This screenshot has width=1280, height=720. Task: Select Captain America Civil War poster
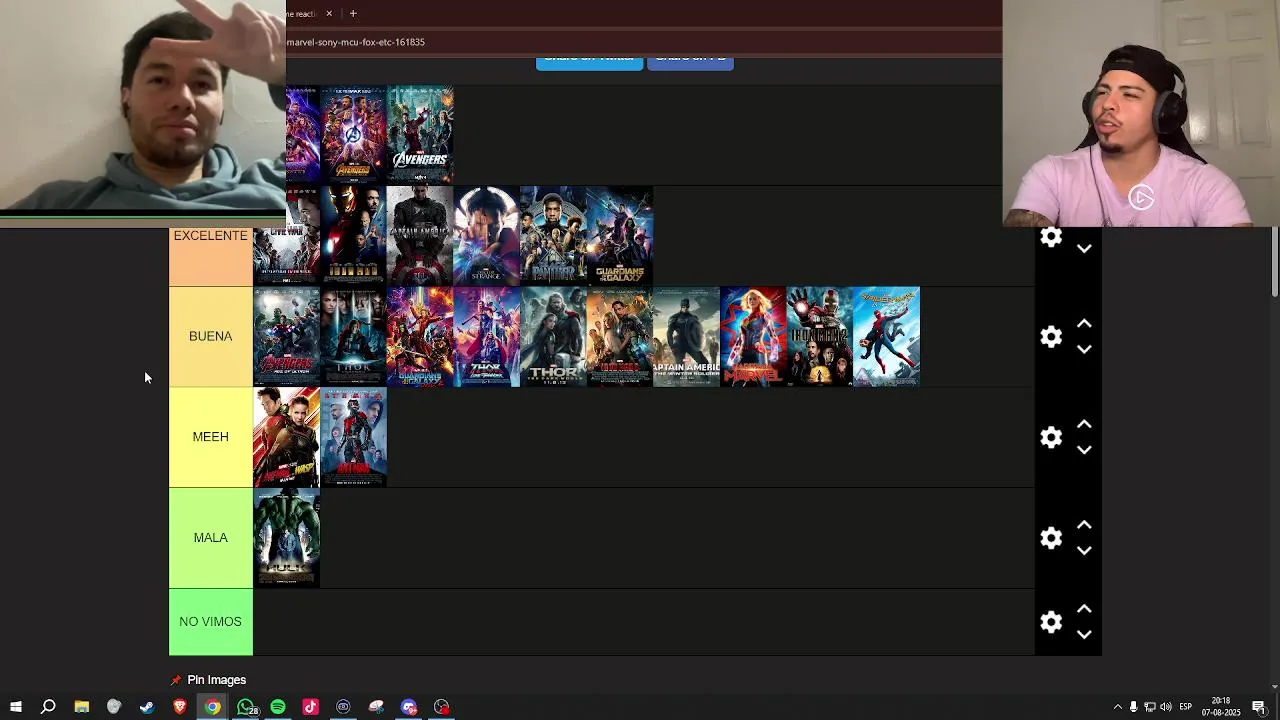(287, 236)
